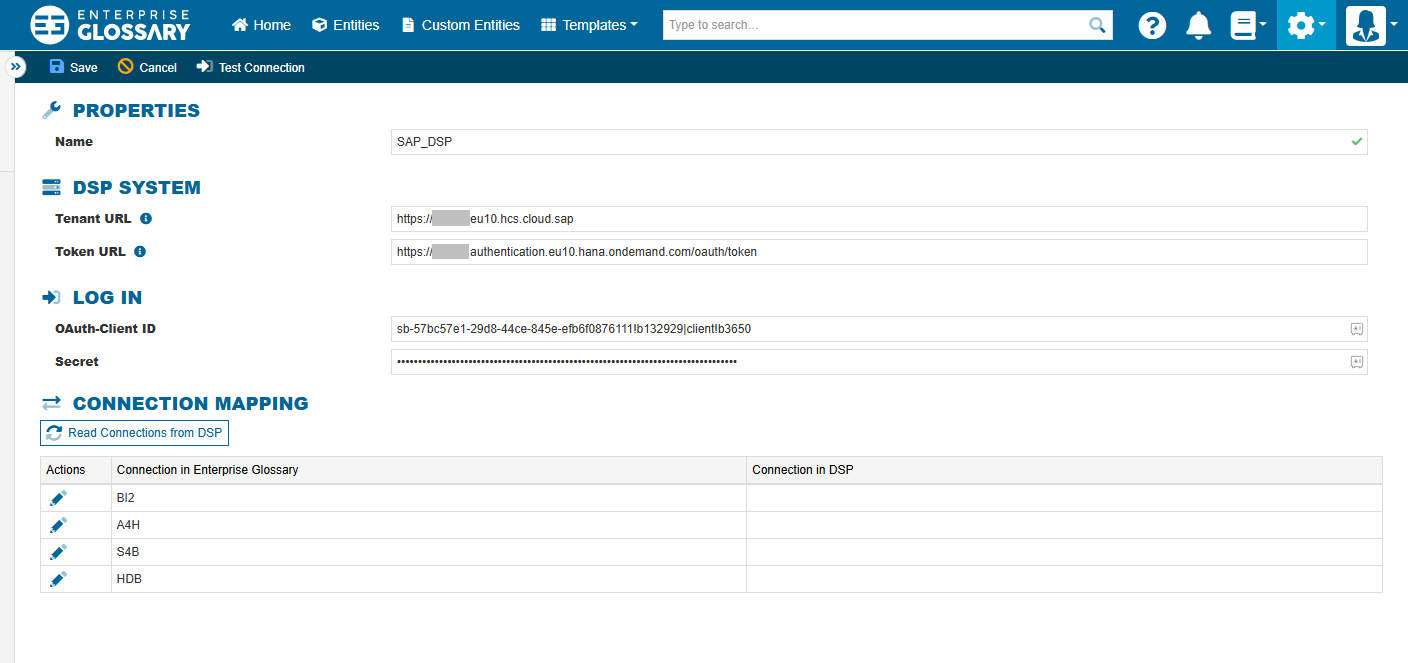
Task: Click the server icon beside DSP SYSTEM
Action: 51,187
